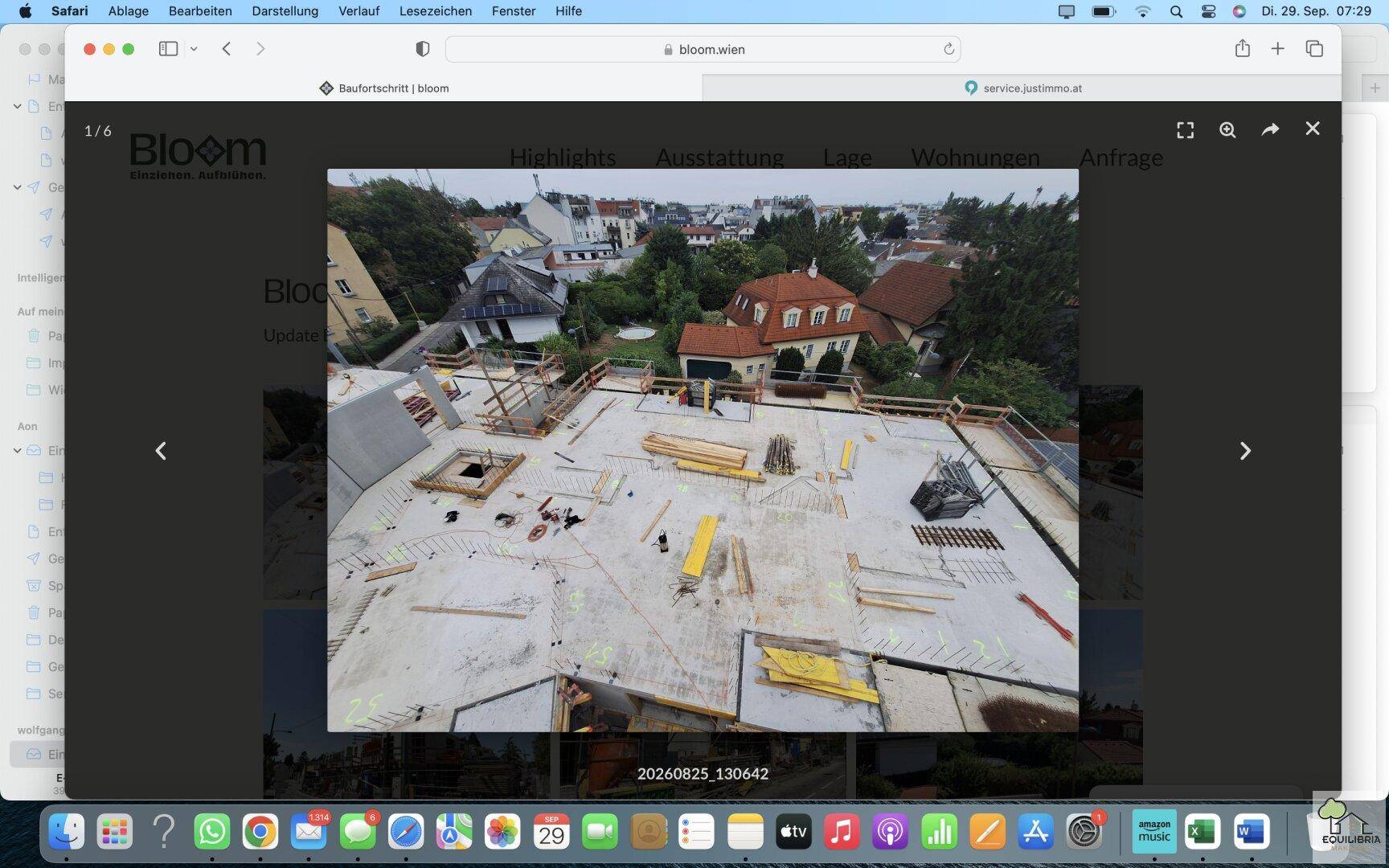Open FaceTime from the Dock
The height and width of the screenshot is (868, 1389).
click(600, 832)
